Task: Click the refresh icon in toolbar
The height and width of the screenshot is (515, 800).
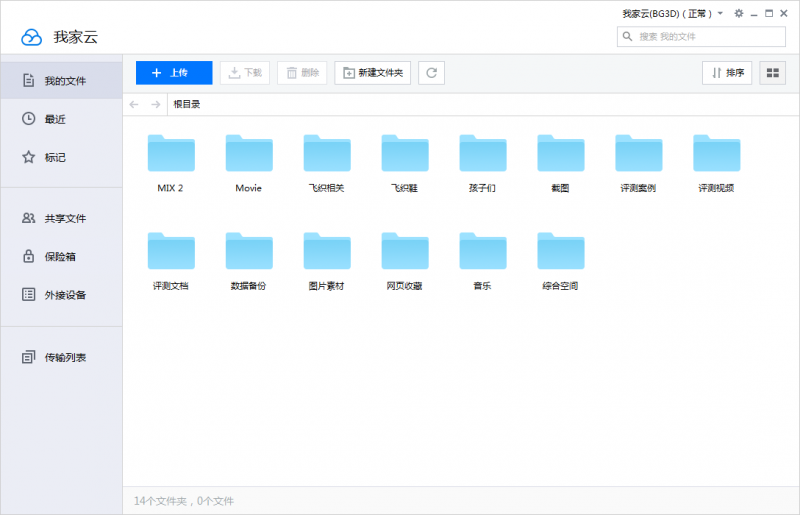Action: coord(431,73)
